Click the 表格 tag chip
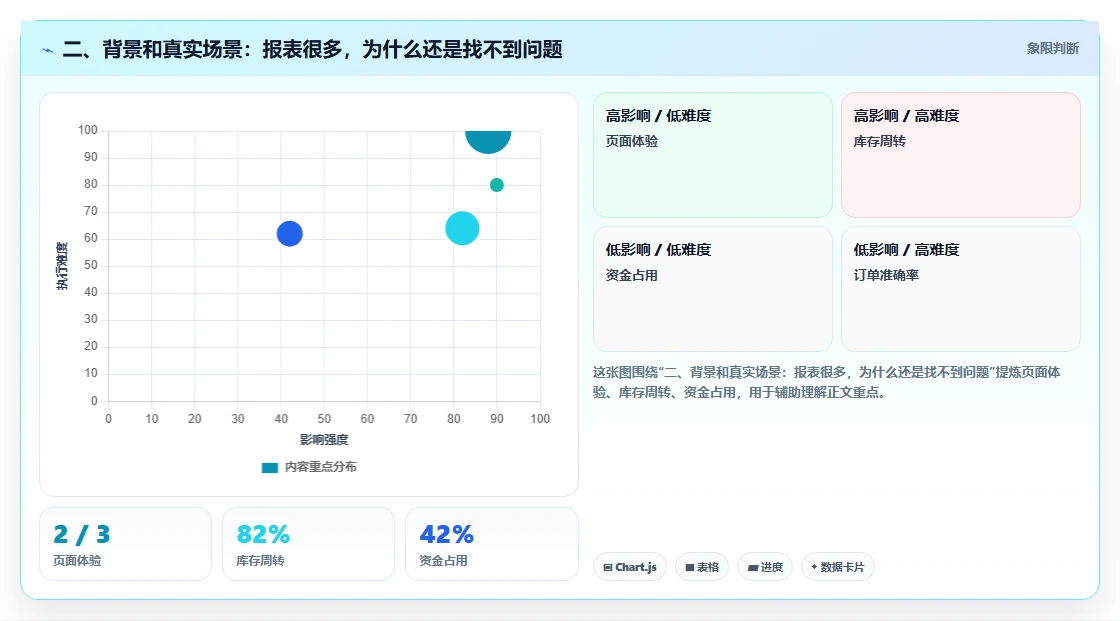1120x621 pixels. [701, 567]
